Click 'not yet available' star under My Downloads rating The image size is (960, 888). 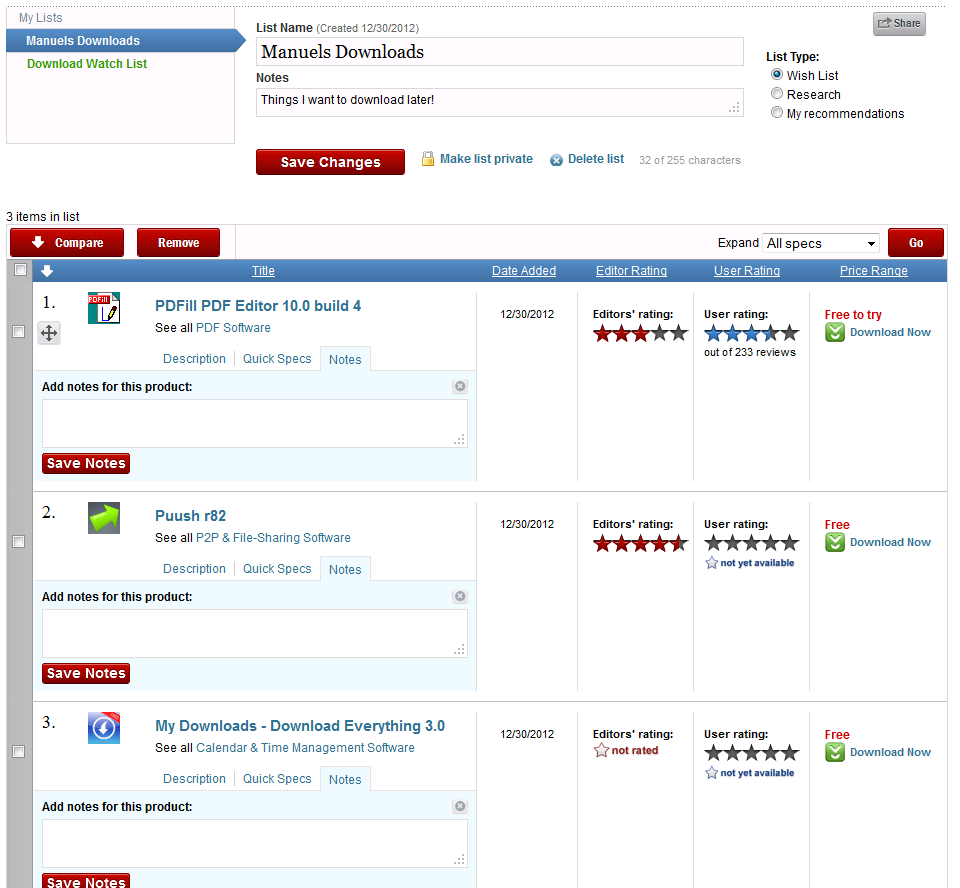tap(711, 773)
